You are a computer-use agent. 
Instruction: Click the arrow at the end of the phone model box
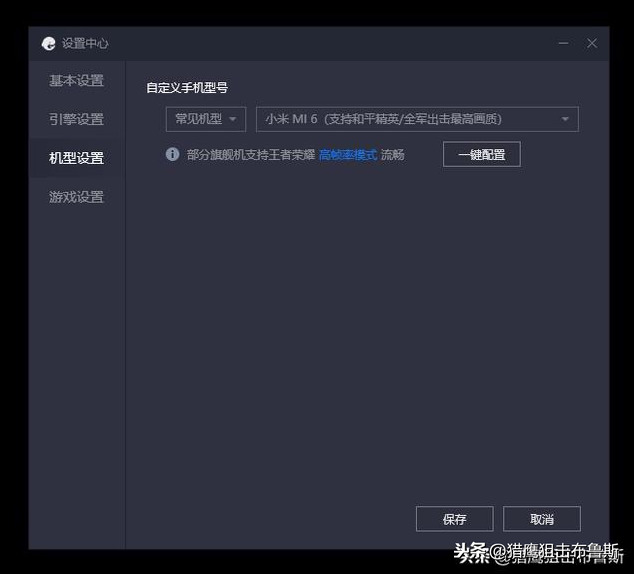[565, 119]
